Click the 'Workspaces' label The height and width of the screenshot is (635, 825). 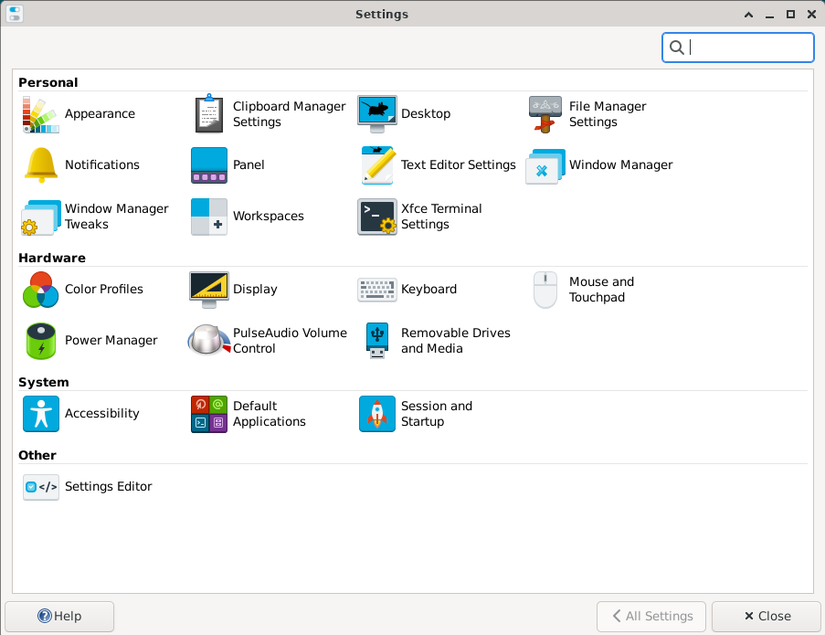coord(268,216)
